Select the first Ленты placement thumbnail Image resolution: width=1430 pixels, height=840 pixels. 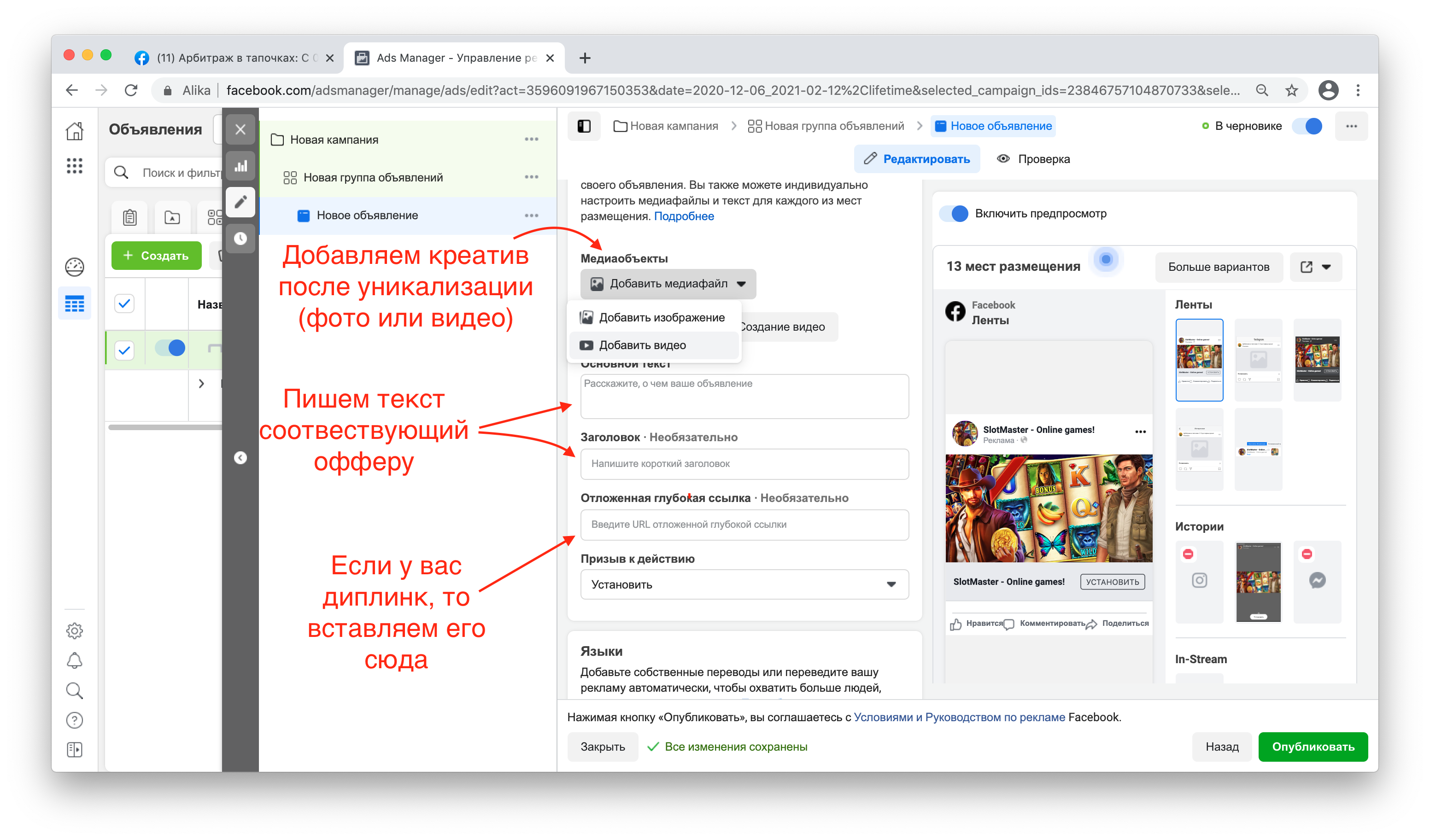1199,360
